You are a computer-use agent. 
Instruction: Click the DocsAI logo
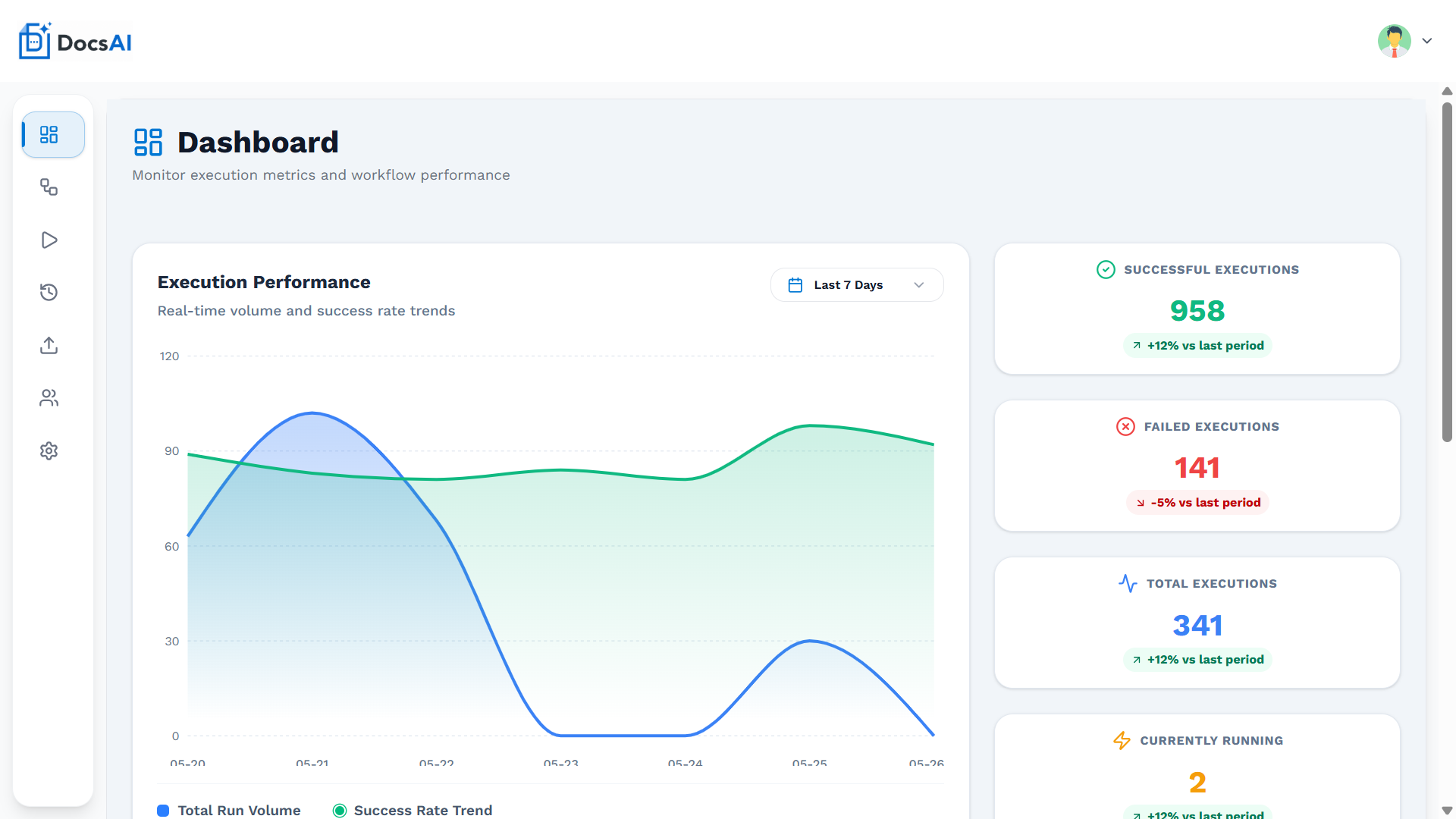[75, 41]
